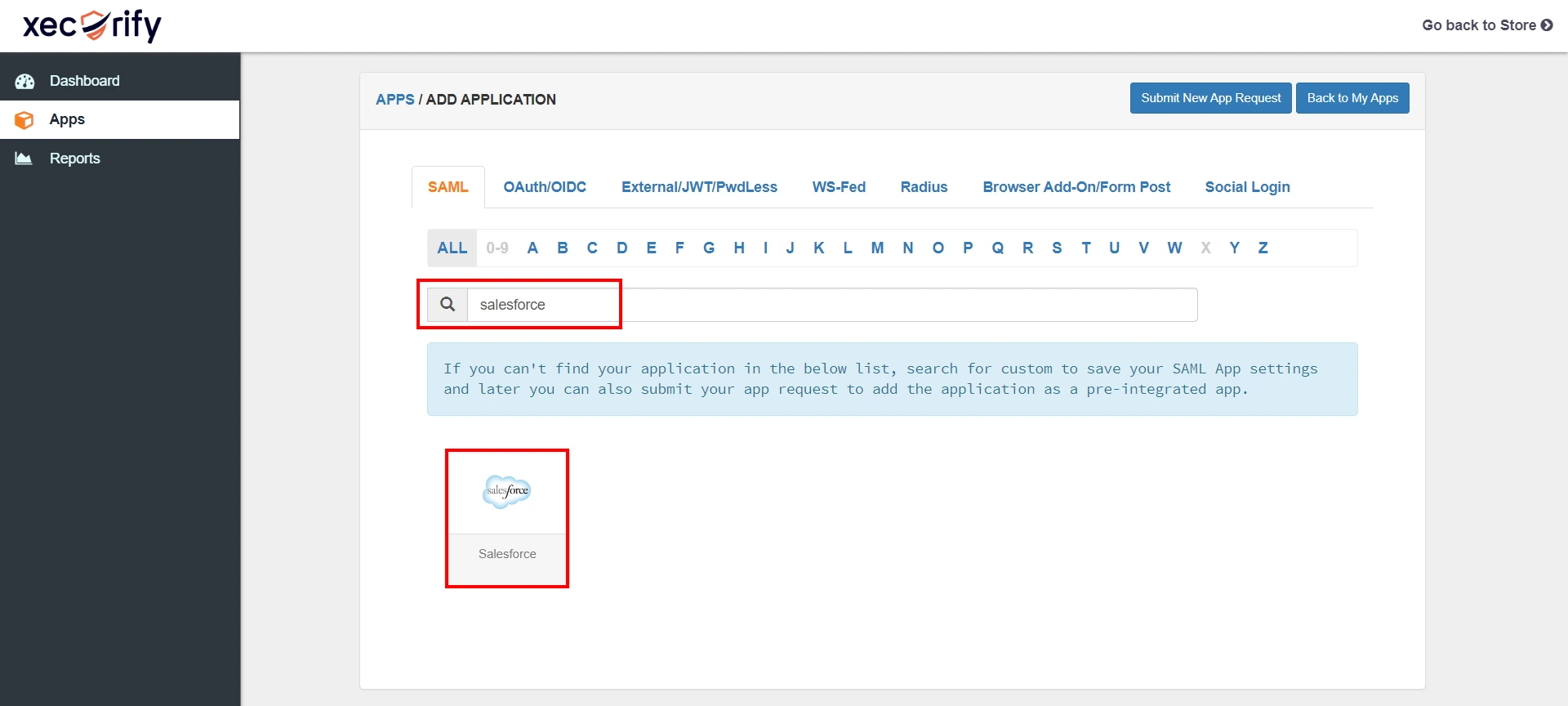Viewport: 1568px width, 706px height.
Task: Click Submit New App Request button
Action: (1210, 98)
